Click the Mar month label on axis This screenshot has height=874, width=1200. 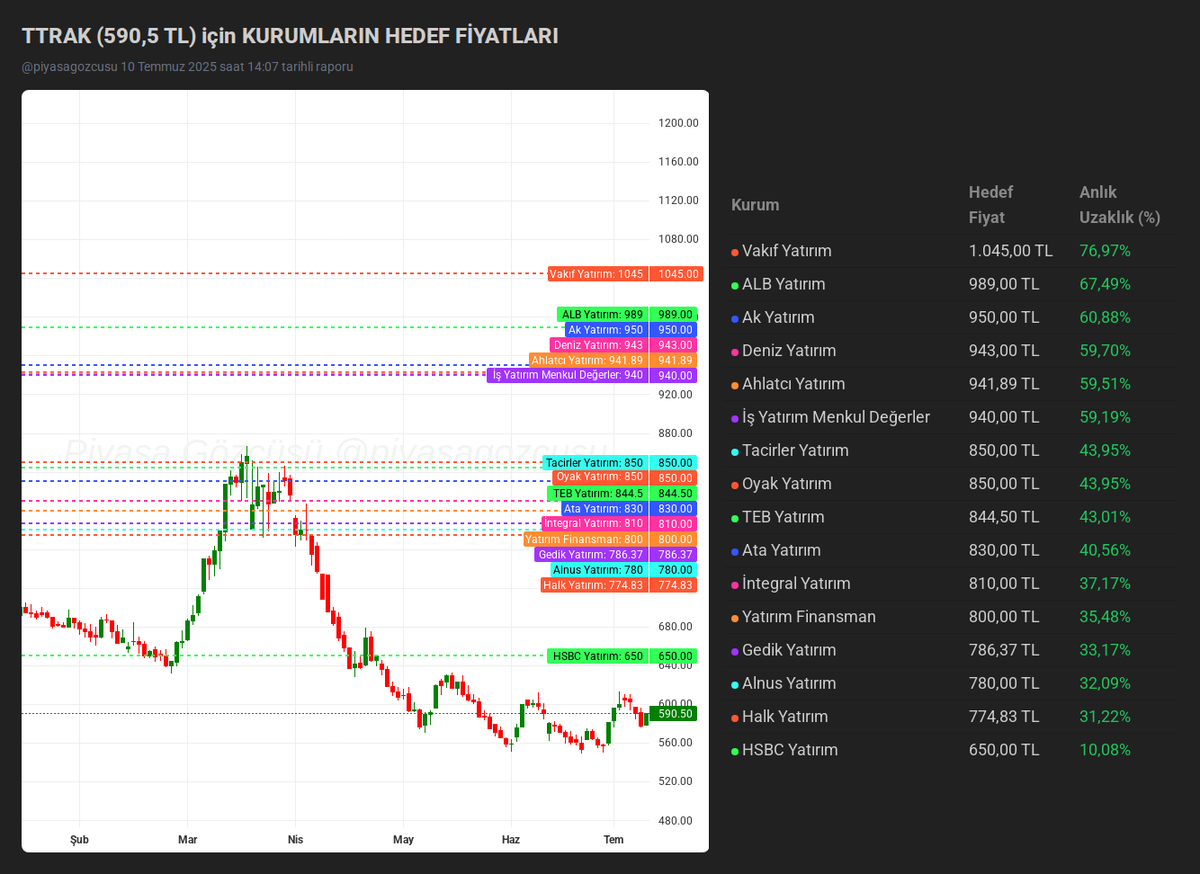(x=187, y=840)
